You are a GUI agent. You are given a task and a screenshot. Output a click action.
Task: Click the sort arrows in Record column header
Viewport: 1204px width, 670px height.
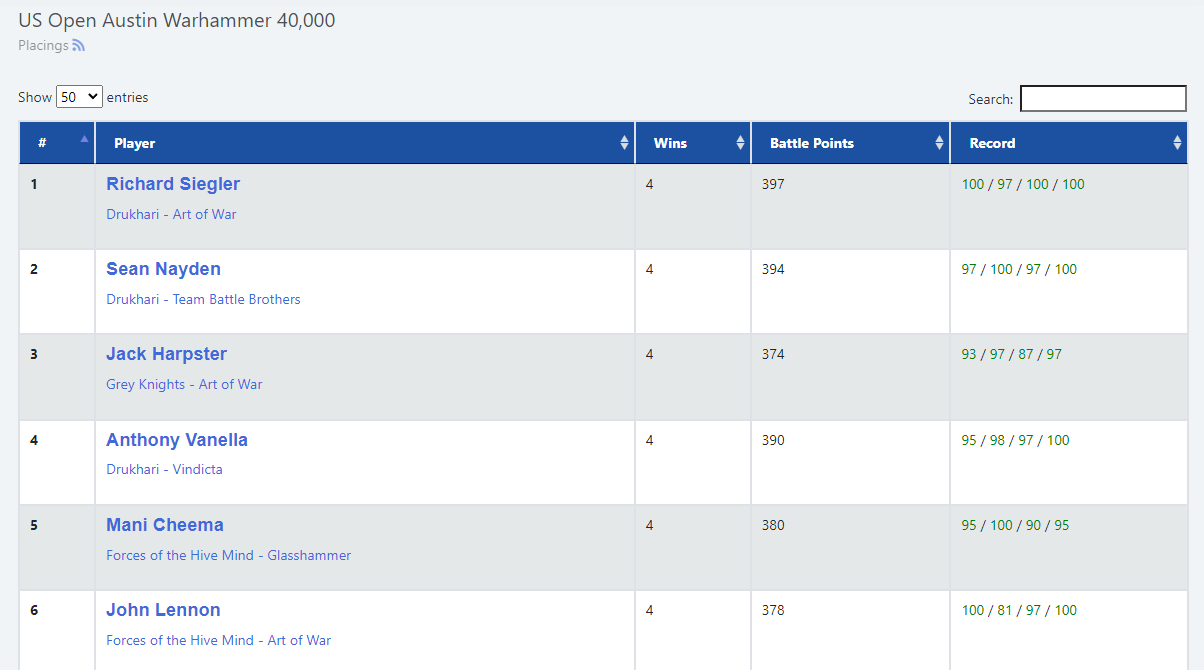coord(1177,143)
